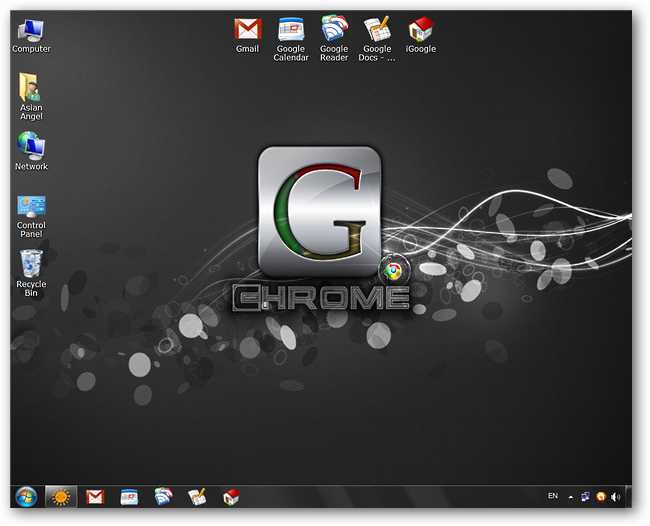The image size is (650, 526).
Task: Open Google Calendar from the taskbar
Action: click(129, 497)
